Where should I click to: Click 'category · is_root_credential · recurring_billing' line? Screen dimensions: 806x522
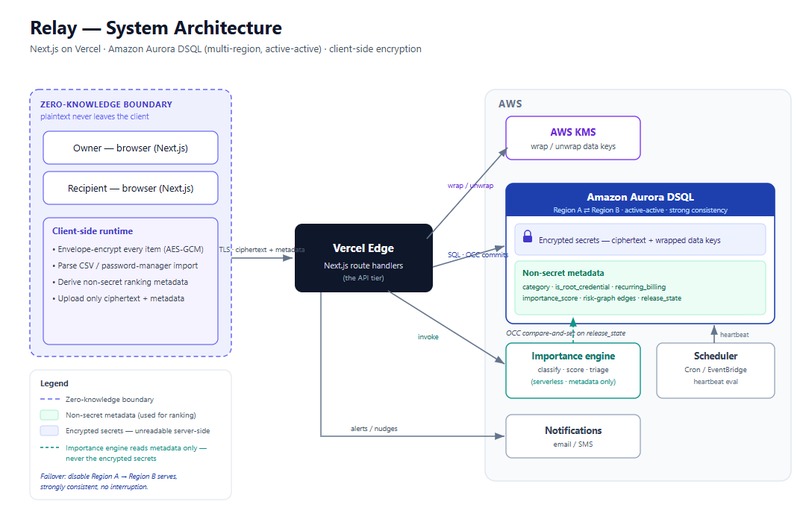click(594, 287)
